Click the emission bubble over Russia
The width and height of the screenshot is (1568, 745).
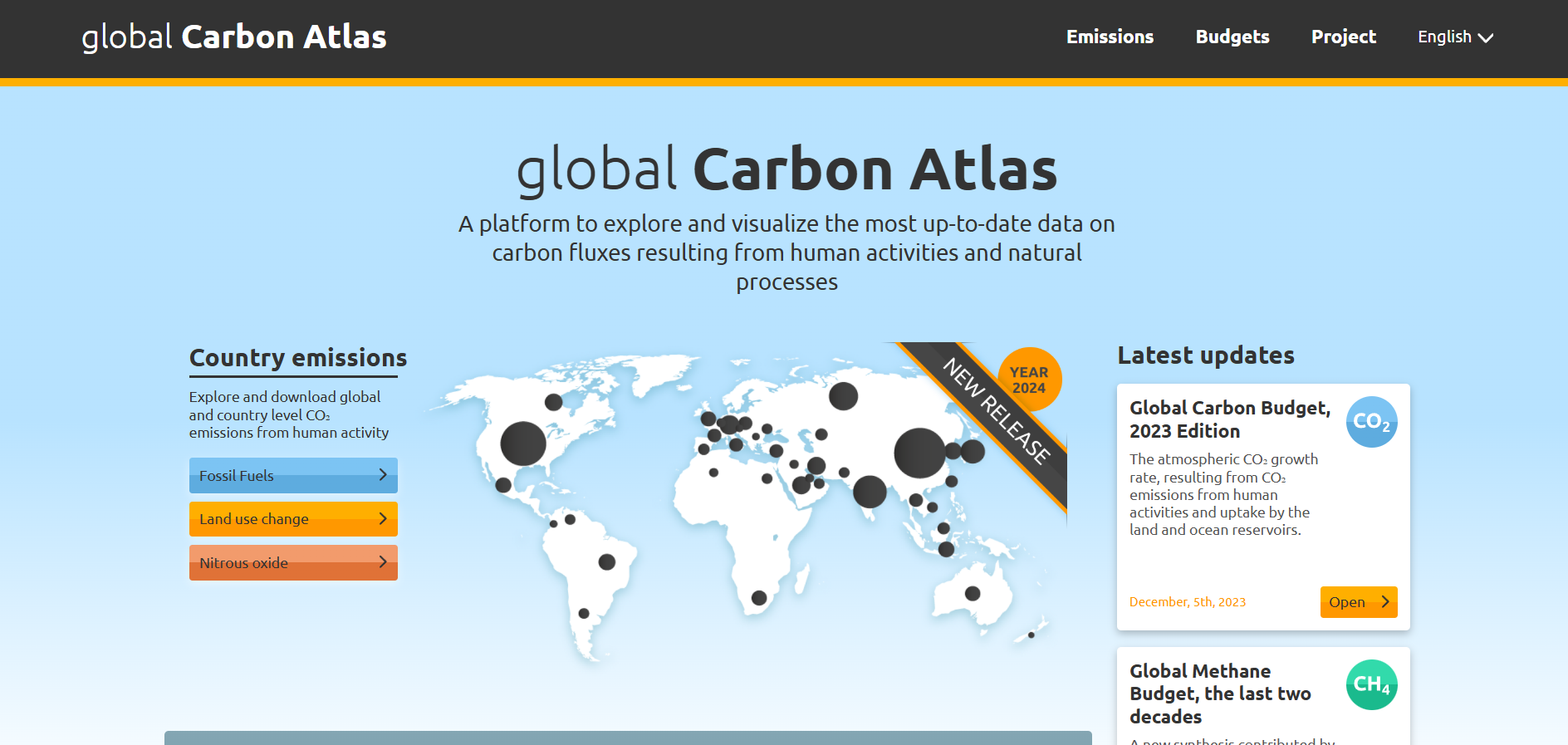pos(843,396)
